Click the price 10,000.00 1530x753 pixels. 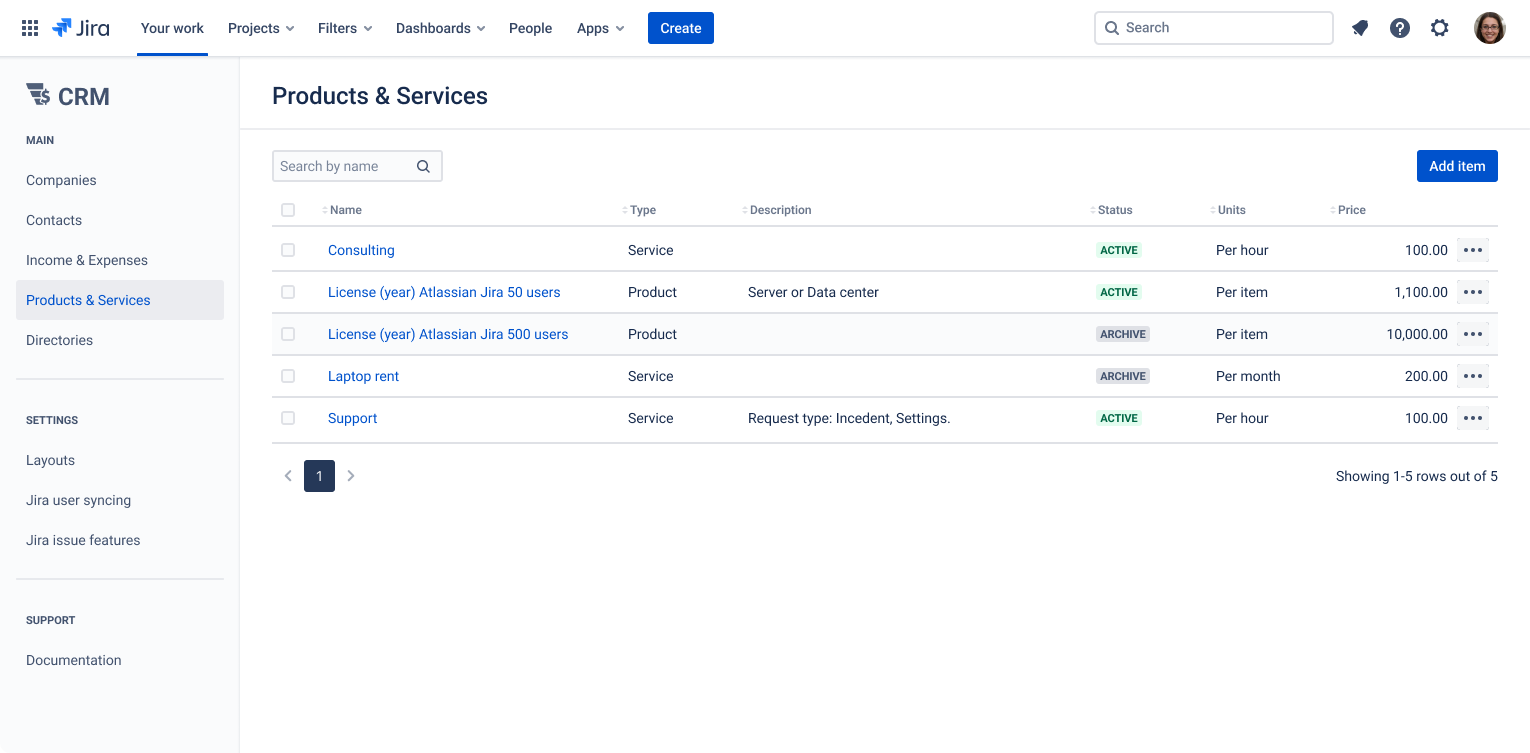coord(1417,334)
